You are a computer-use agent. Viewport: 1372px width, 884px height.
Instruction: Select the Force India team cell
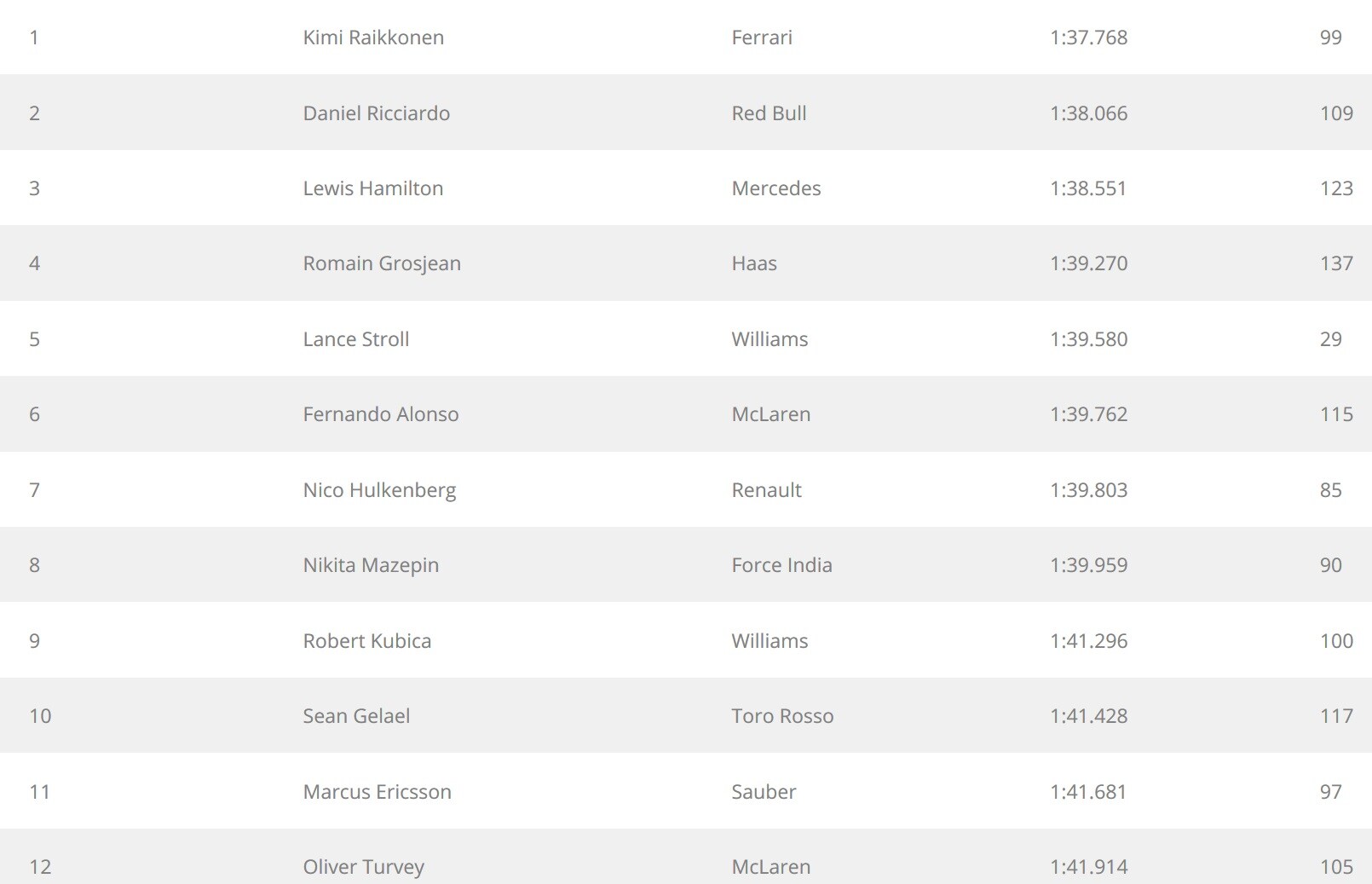781,565
